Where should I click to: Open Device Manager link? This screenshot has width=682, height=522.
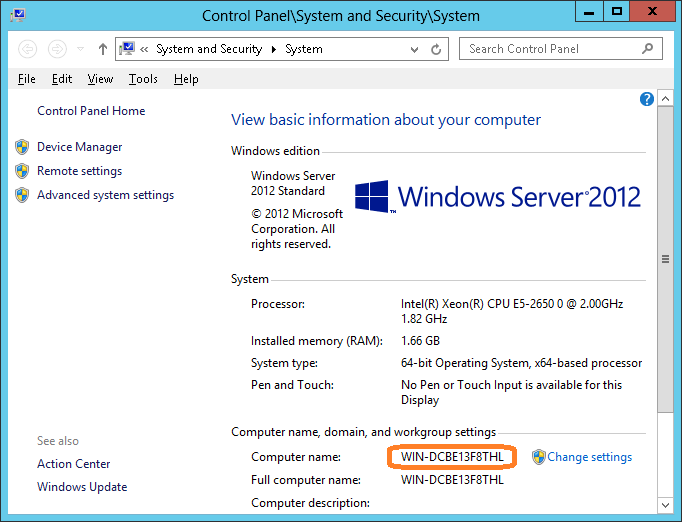pyautogui.click(x=80, y=147)
